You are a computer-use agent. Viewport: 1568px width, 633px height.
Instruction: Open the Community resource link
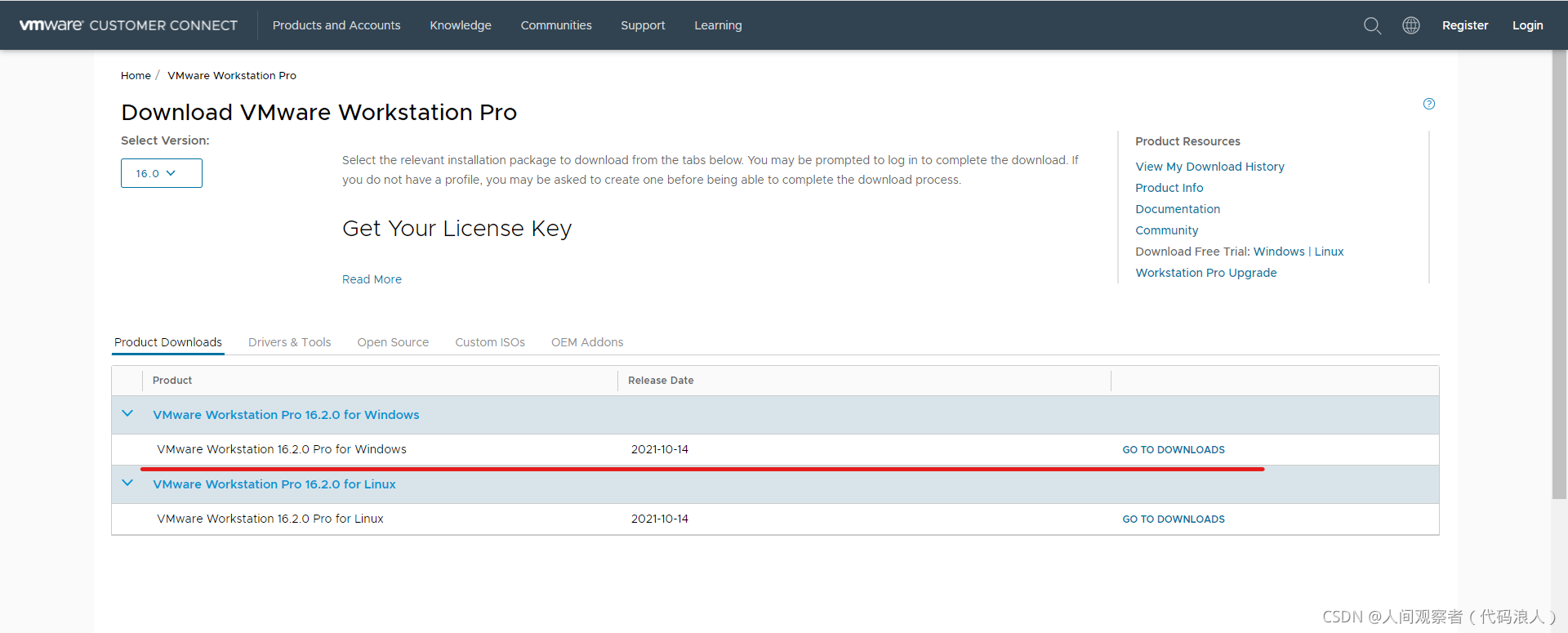1166,230
